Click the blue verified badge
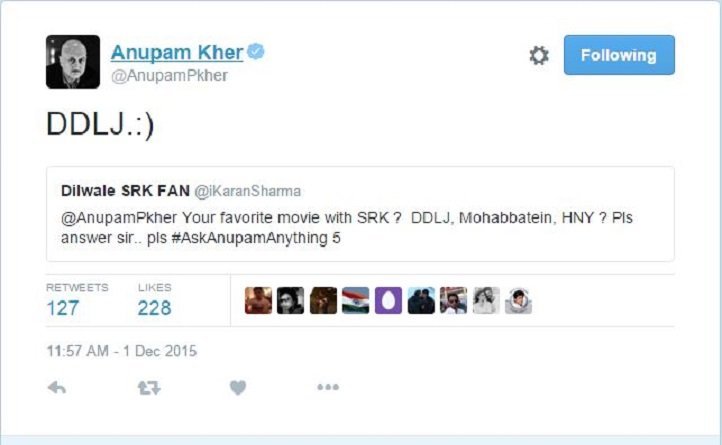The height and width of the screenshot is (445, 722). click(x=256, y=52)
